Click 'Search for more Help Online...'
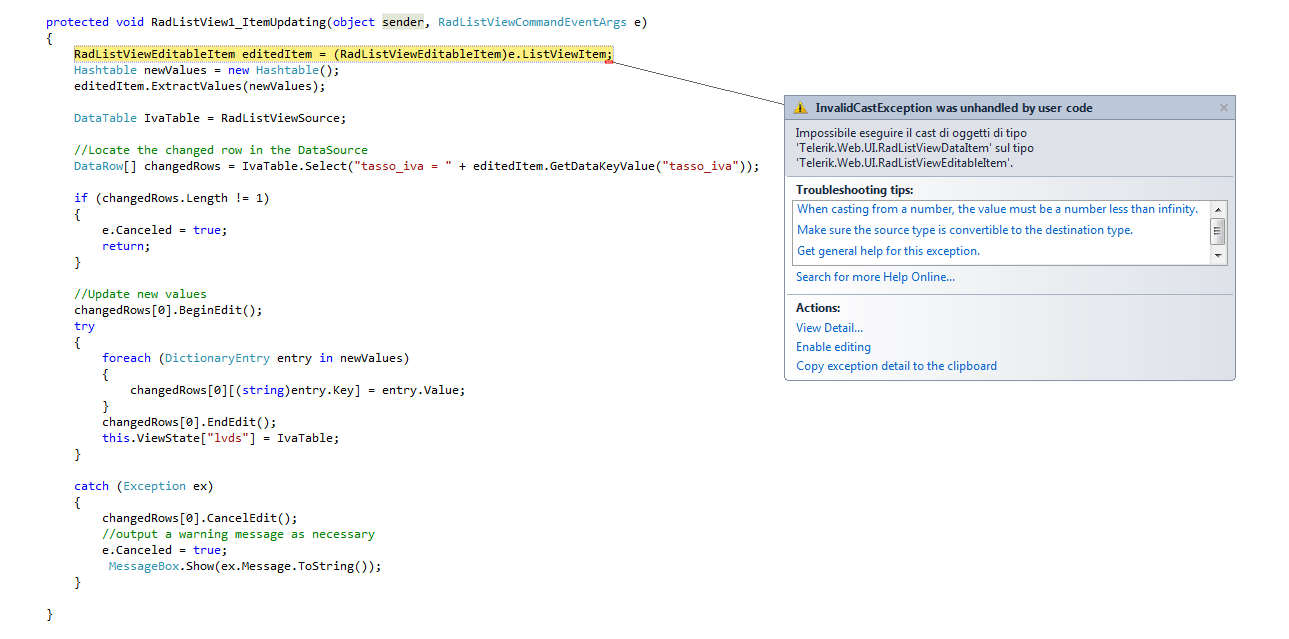 coord(875,277)
